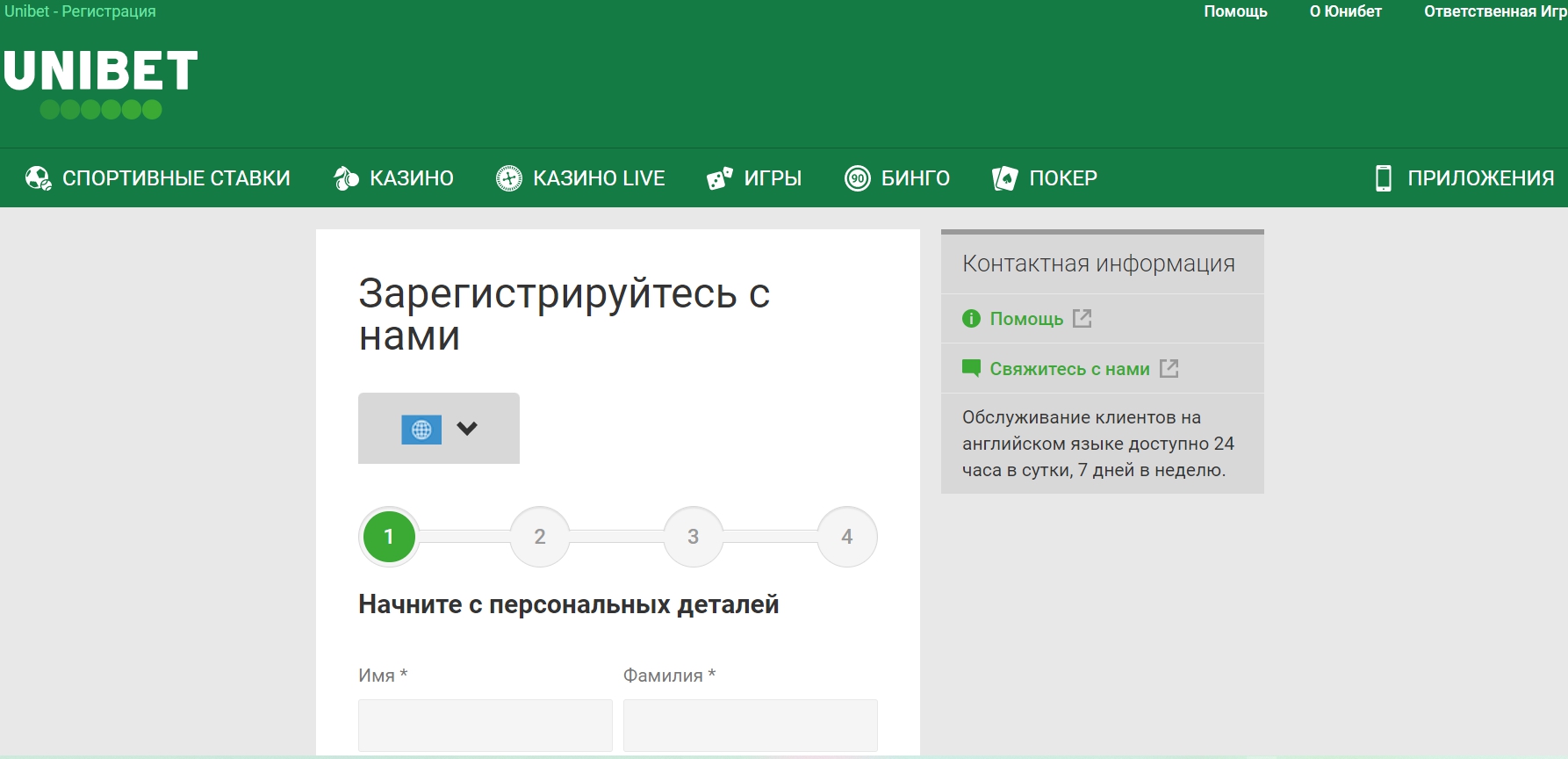Select registration step 2 circle
The height and width of the screenshot is (759, 1568).
(x=540, y=537)
